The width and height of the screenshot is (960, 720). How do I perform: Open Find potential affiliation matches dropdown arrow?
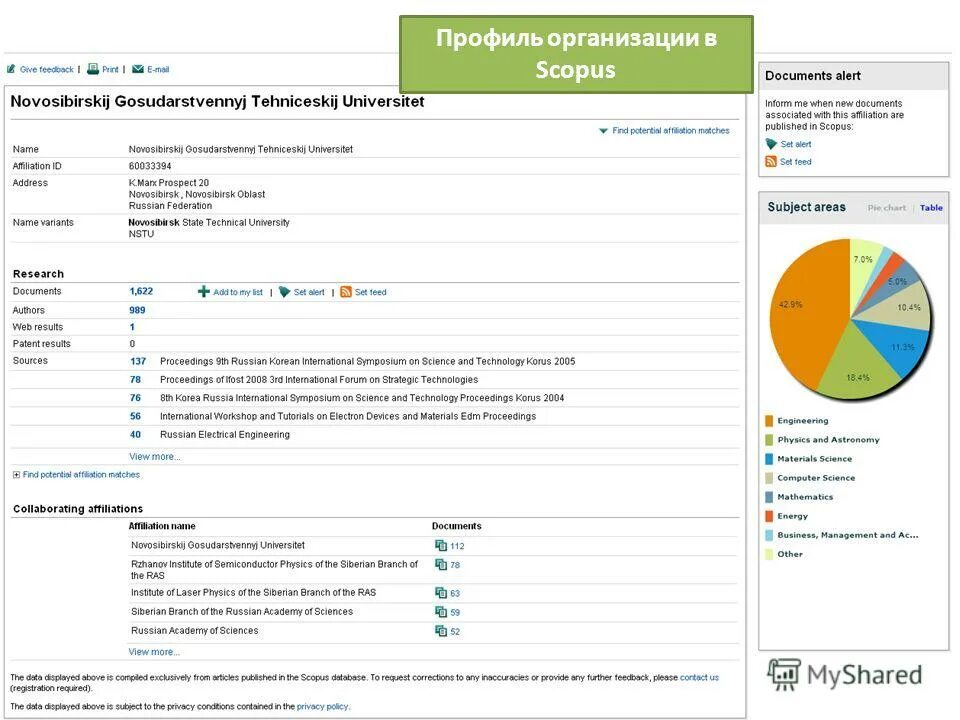click(601, 130)
